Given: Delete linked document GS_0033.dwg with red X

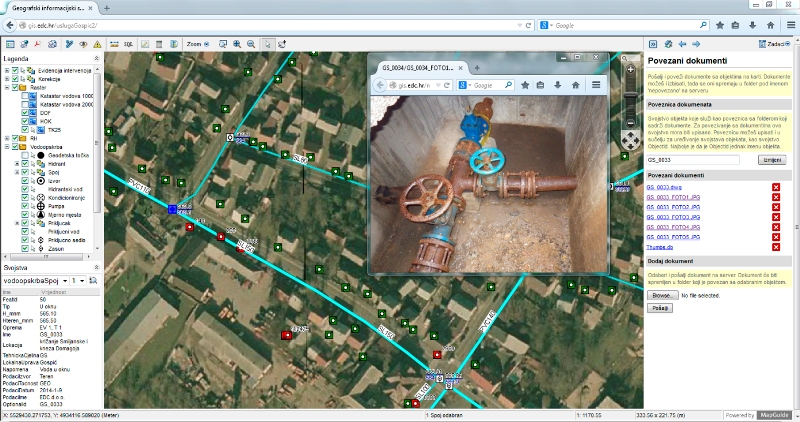Looking at the screenshot, I should coord(776,187).
